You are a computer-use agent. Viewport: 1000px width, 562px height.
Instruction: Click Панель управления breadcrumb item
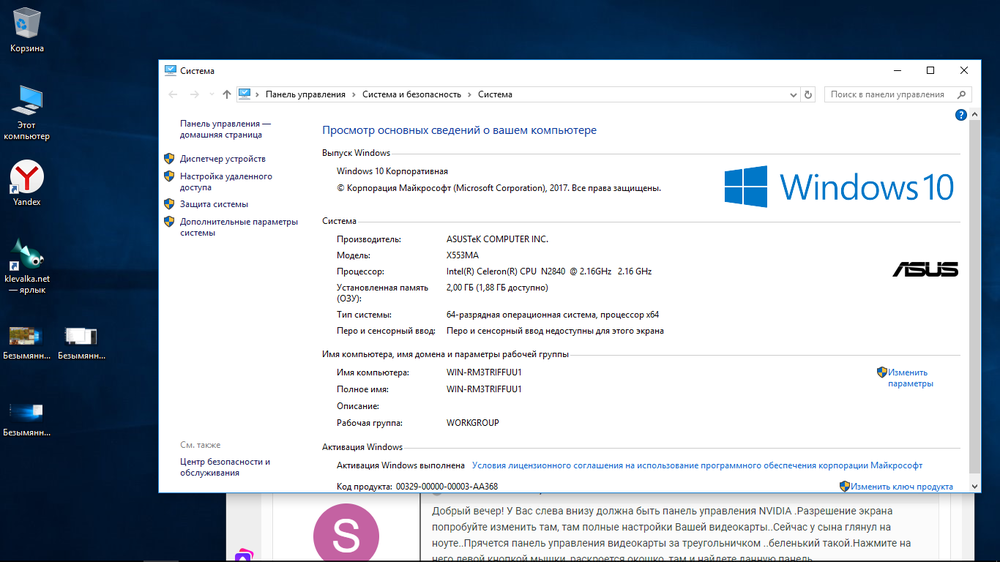(x=305, y=94)
